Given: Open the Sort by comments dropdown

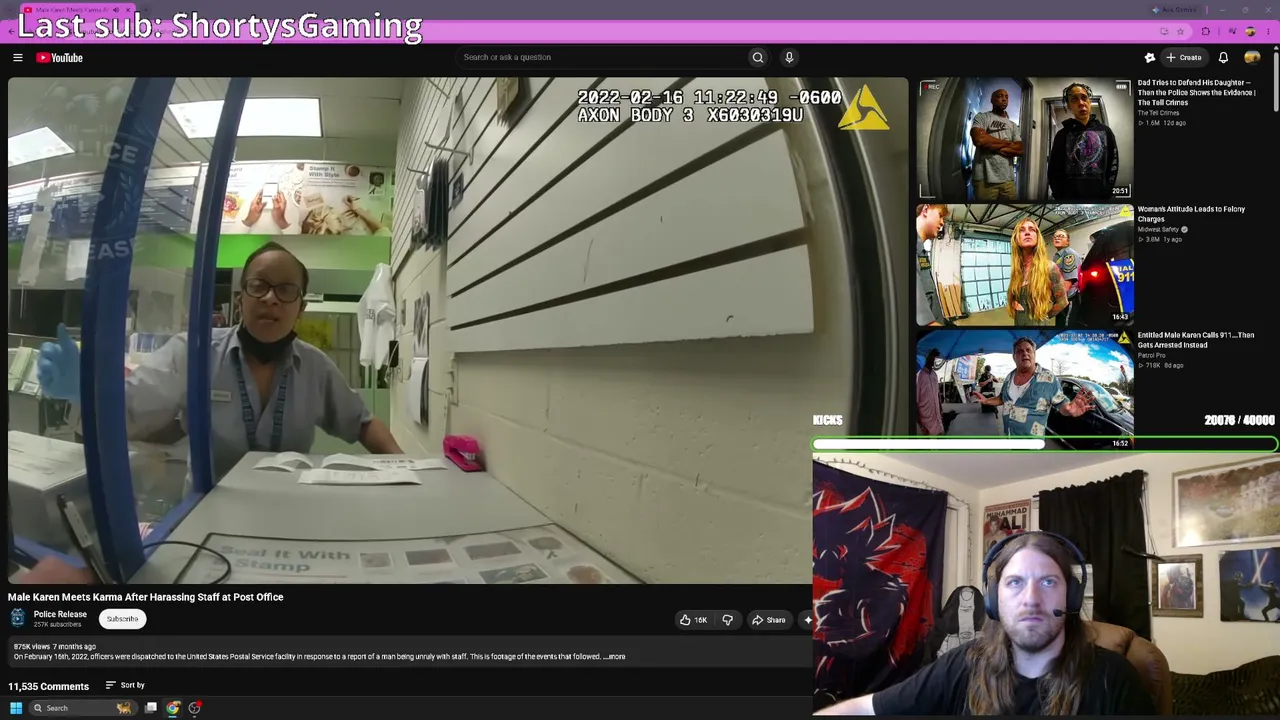Looking at the screenshot, I should pyautogui.click(x=126, y=686).
